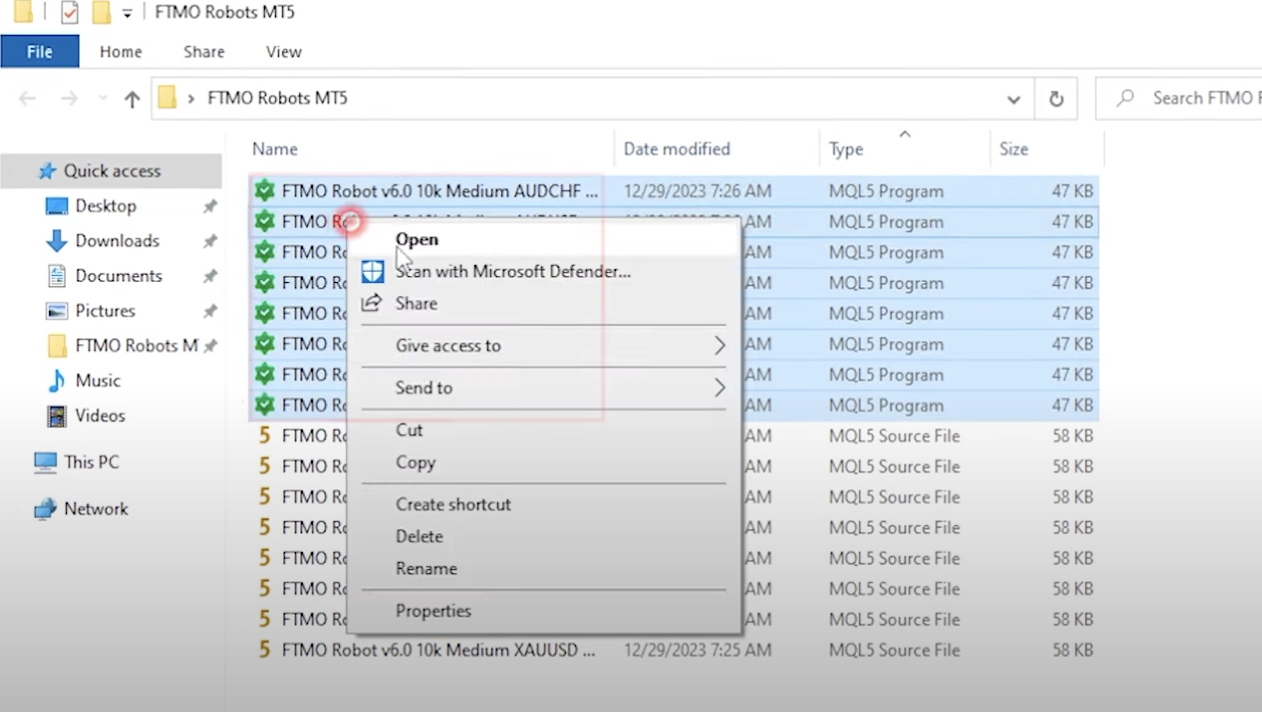Viewport: 1262px width, 712px height.
Task: Open Documents in the navigation pane
Action: (118, 276)
